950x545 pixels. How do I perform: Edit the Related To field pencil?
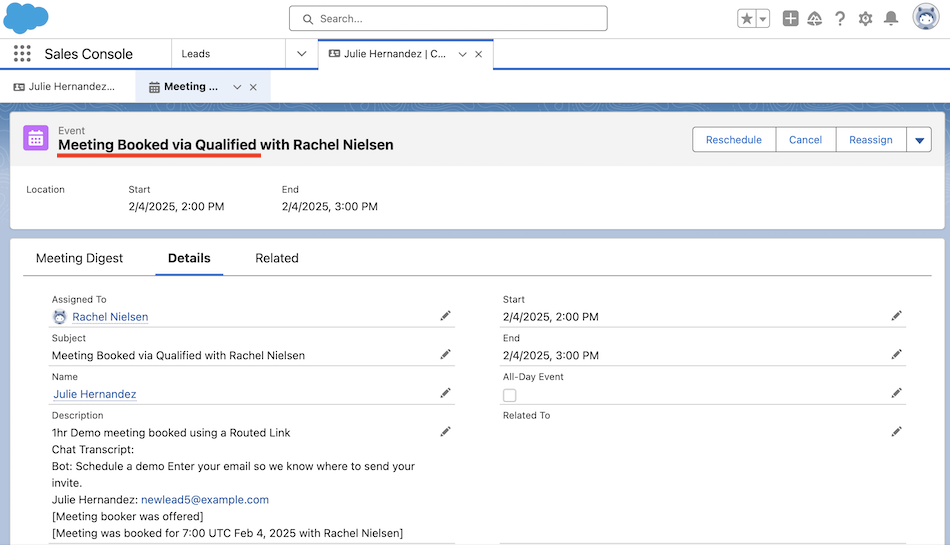[x=897, y=432]
